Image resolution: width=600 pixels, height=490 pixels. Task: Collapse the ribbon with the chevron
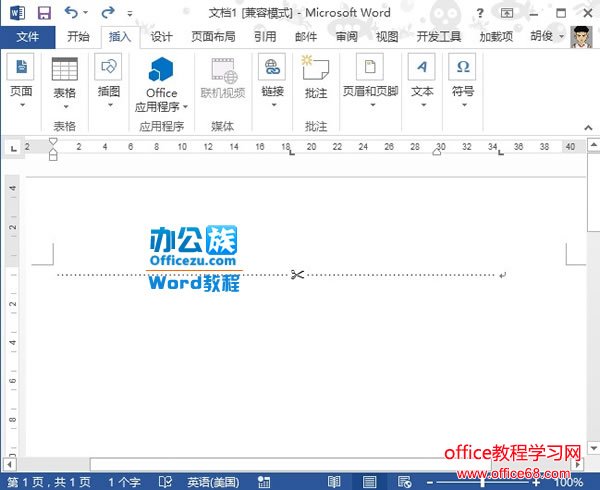[589, 128]
